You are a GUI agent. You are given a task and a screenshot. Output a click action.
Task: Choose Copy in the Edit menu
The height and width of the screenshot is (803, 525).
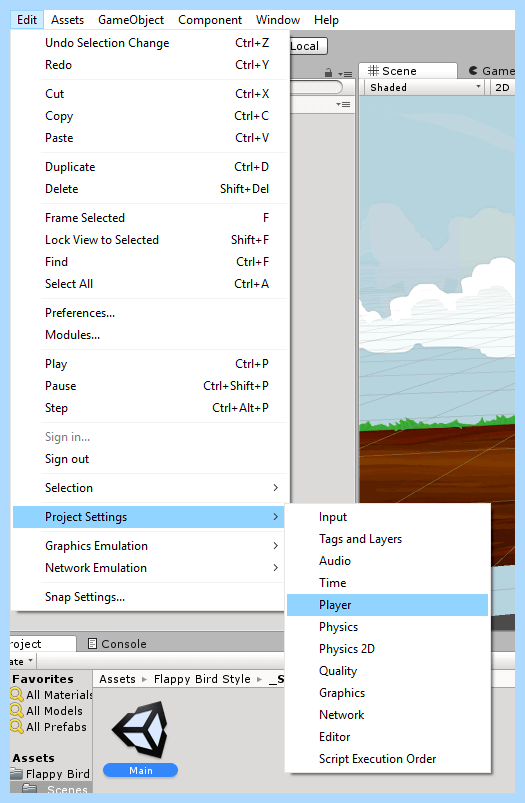(151, 116)
